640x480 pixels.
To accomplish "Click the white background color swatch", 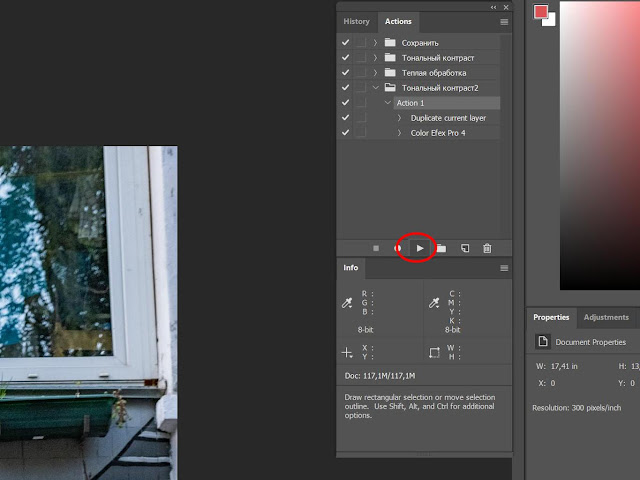I will (x=551, y=21).
